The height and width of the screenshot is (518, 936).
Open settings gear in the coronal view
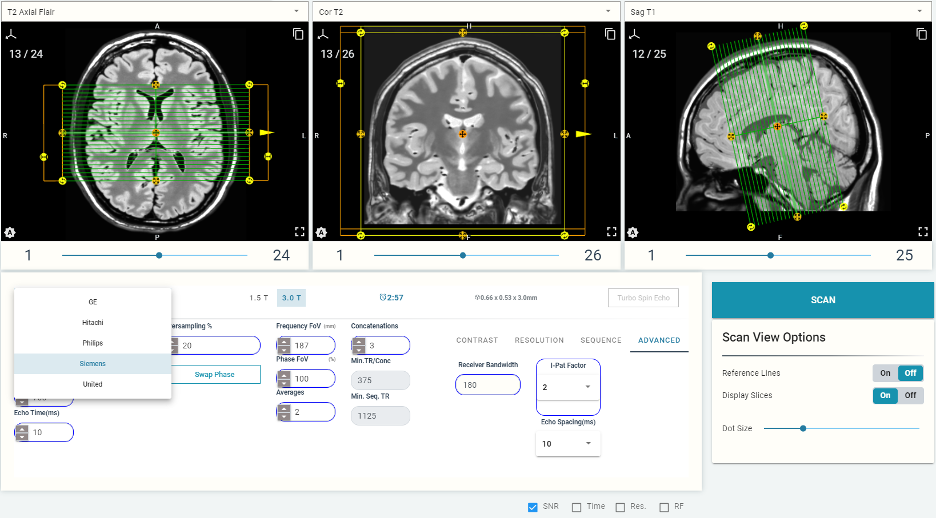tap(322, 232)
